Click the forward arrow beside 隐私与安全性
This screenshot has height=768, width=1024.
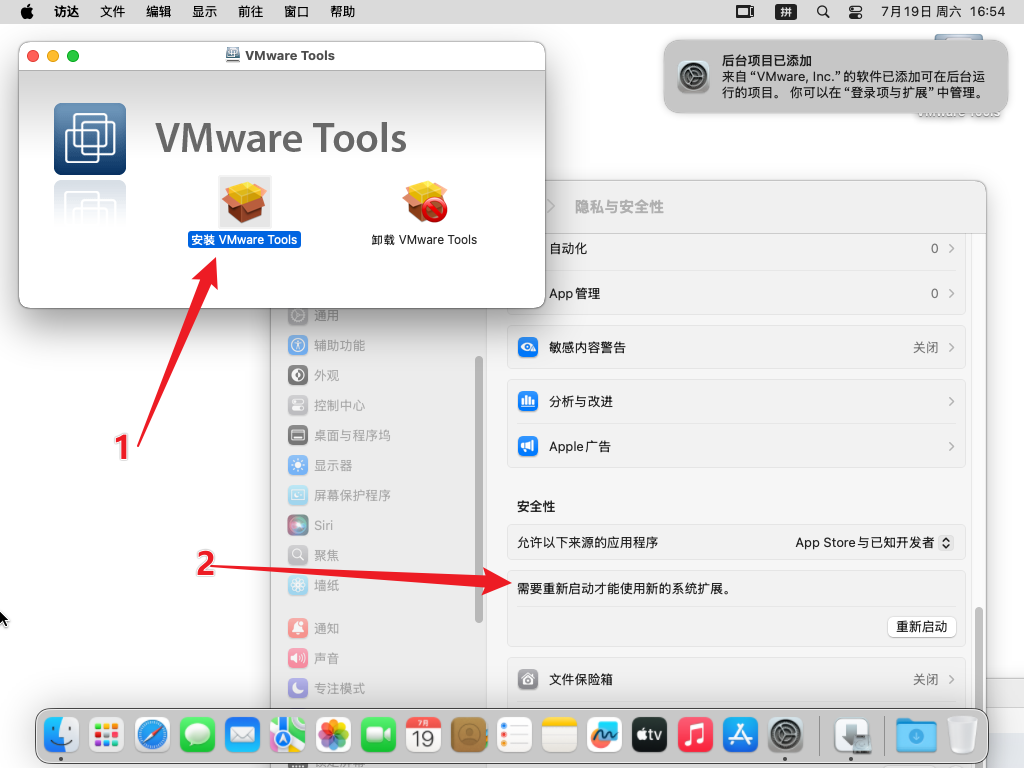551,207
